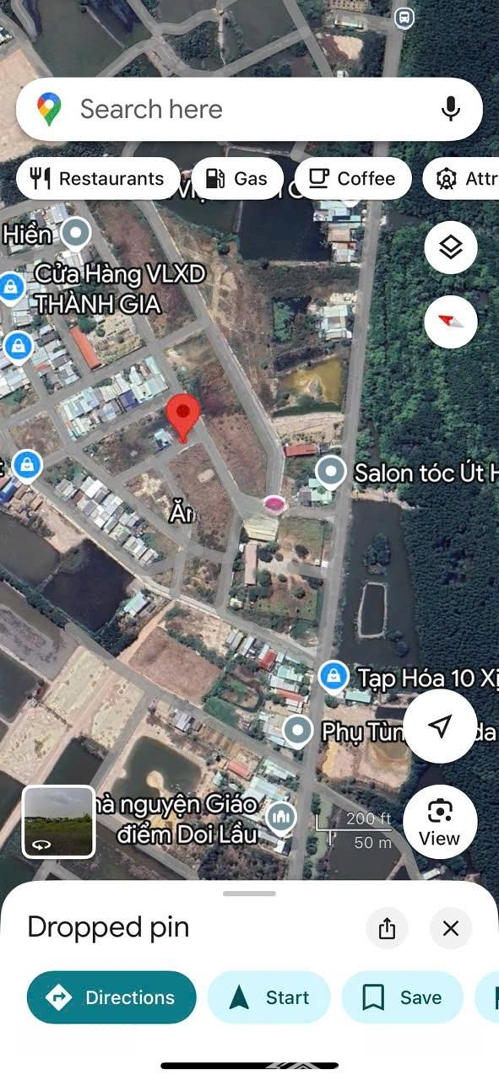Tap the Start navigation button

pos(269,997)
